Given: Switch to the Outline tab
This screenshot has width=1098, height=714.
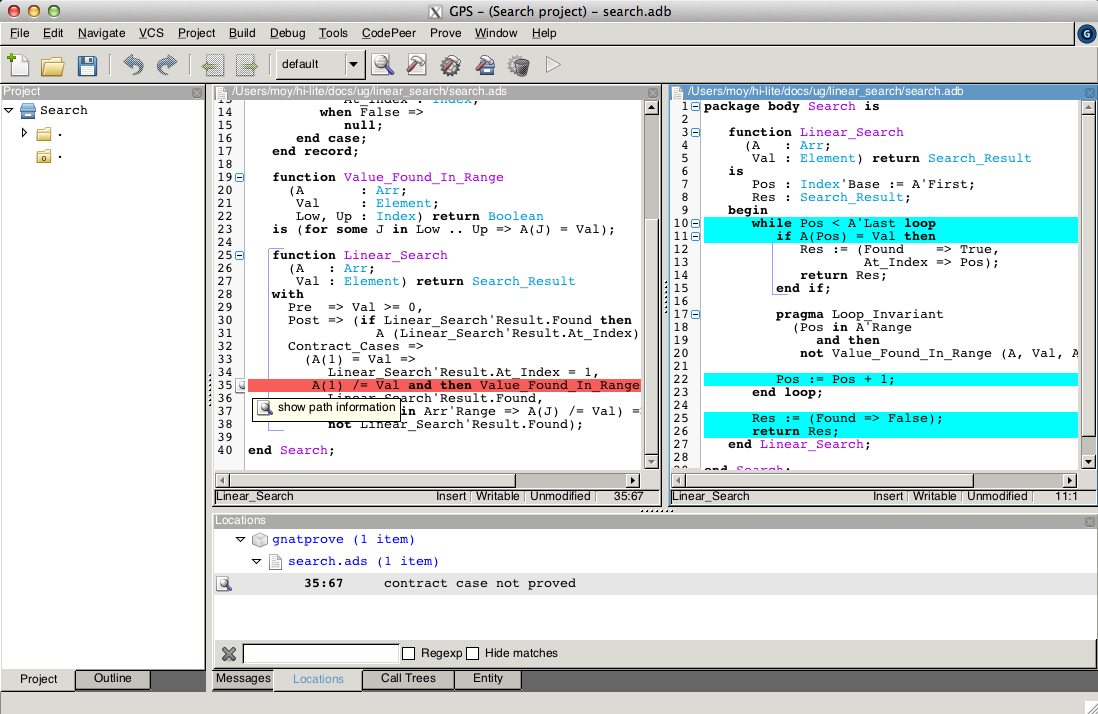Looking at the screenshot, I should (x=113, y=678).
